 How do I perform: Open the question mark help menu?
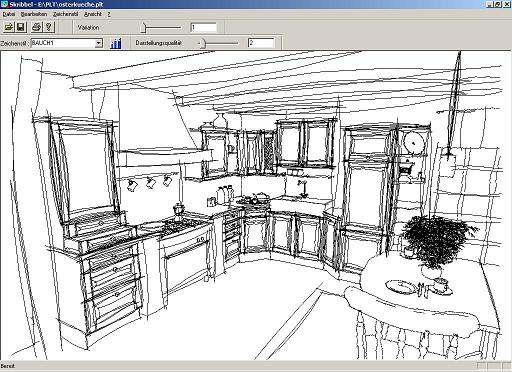click(x=109, y=14)
